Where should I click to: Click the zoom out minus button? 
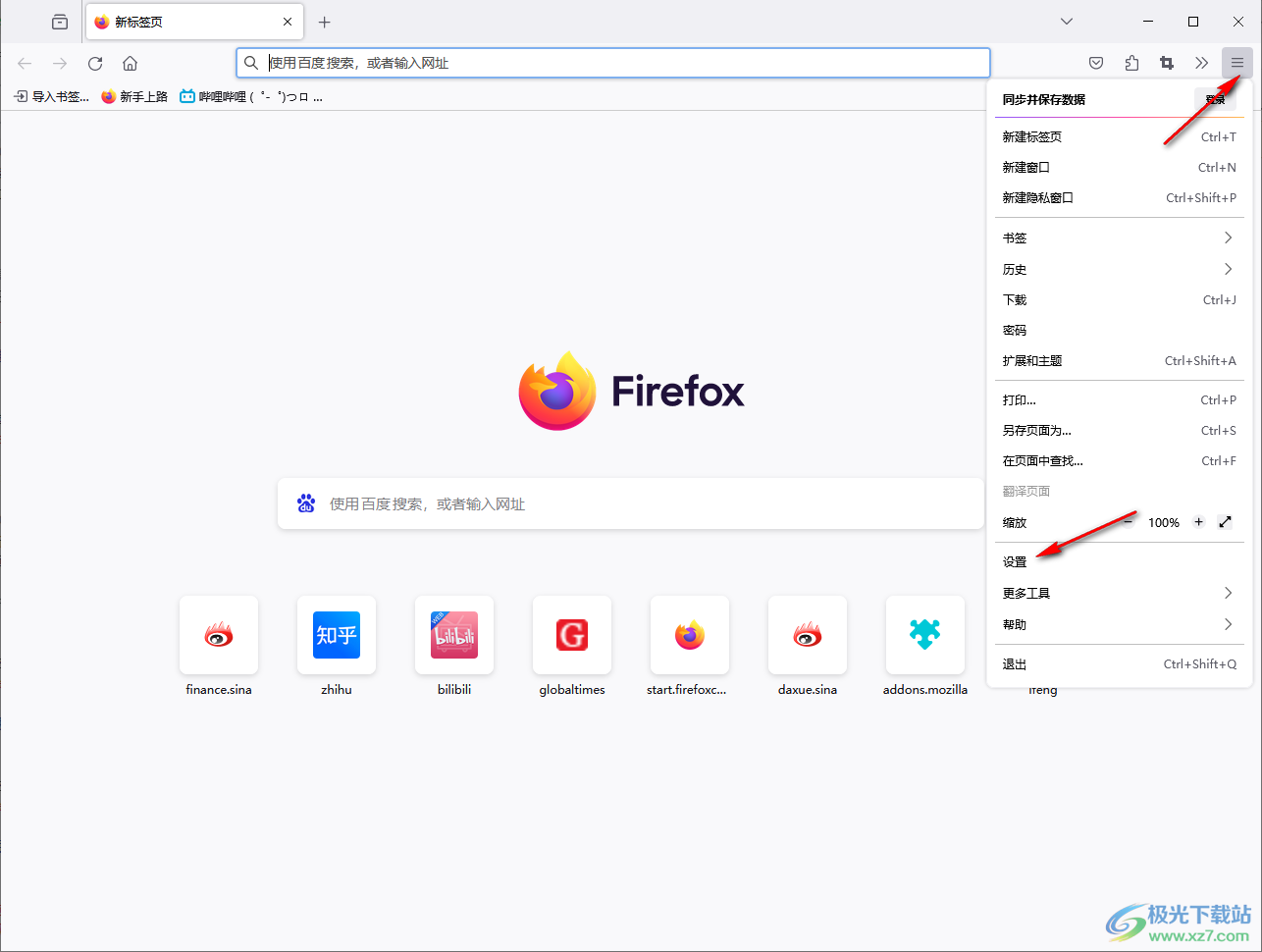[1129, 522]
